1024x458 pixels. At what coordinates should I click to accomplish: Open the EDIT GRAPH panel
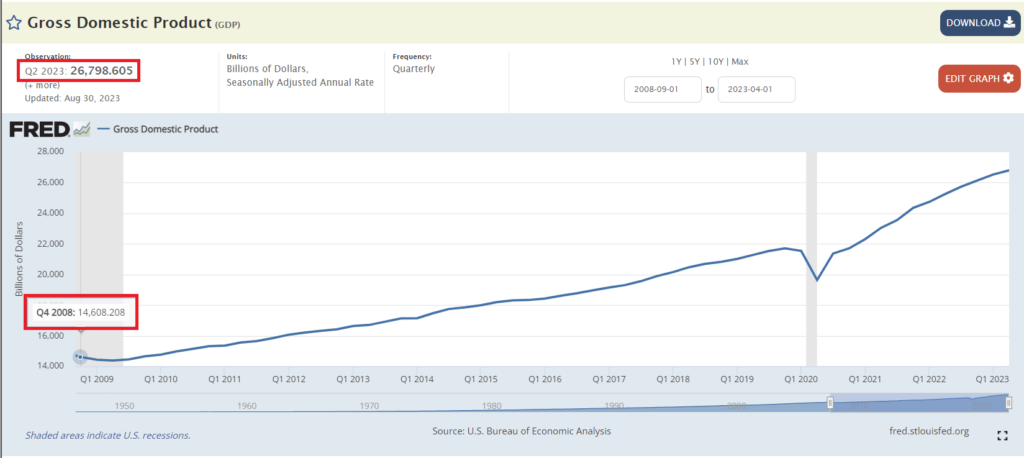coord(979,78)
